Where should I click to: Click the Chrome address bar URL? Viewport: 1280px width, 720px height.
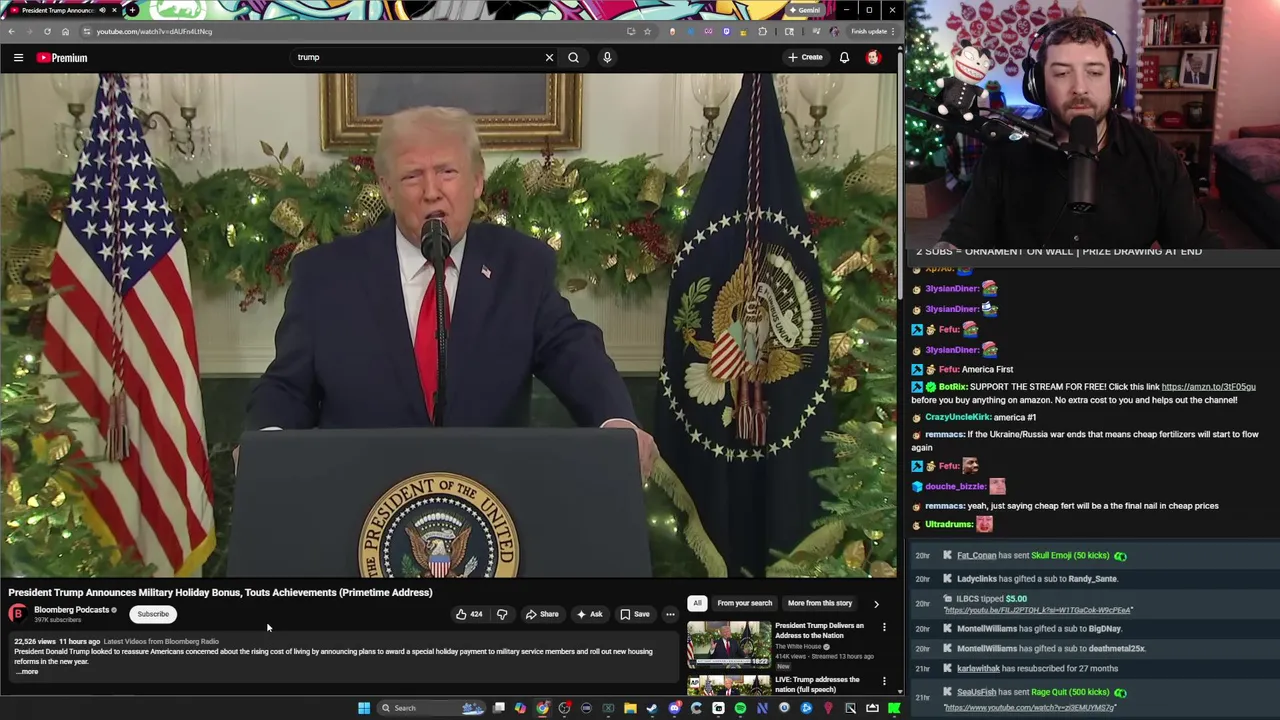pos(154,31)
